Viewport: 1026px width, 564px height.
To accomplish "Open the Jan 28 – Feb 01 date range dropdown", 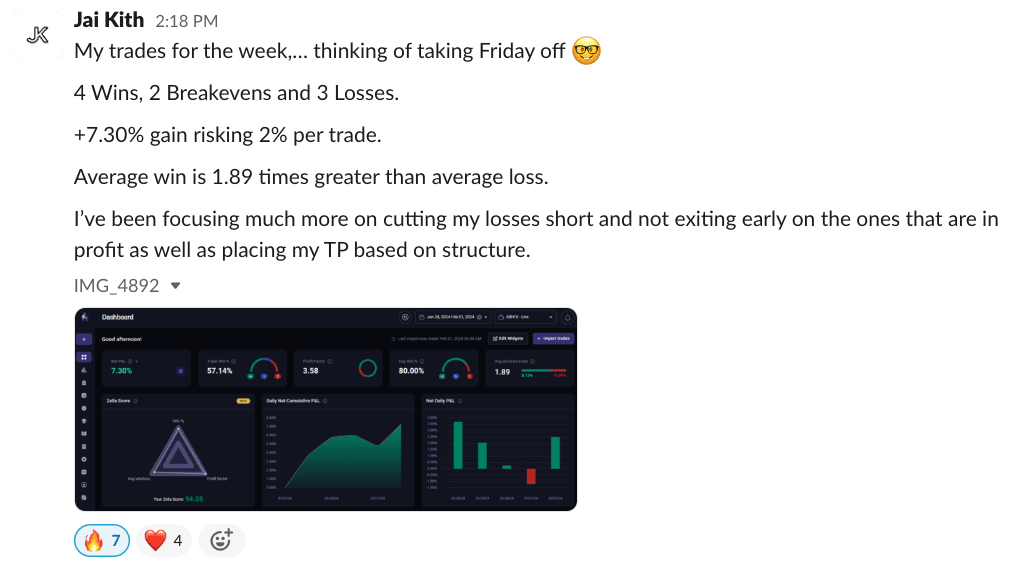I will (453, 318).
